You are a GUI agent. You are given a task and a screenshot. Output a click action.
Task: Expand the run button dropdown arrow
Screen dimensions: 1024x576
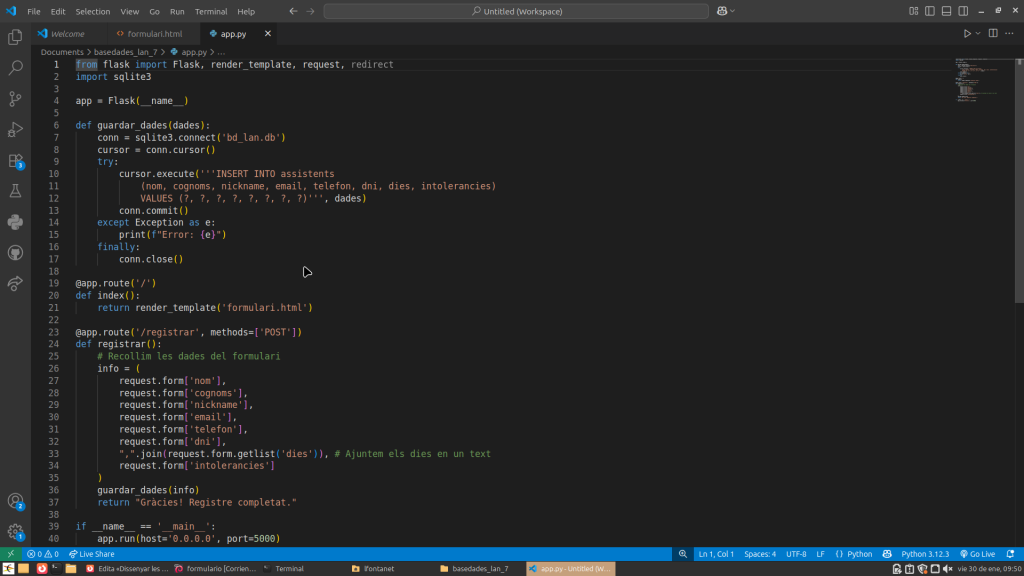(977, 33)
